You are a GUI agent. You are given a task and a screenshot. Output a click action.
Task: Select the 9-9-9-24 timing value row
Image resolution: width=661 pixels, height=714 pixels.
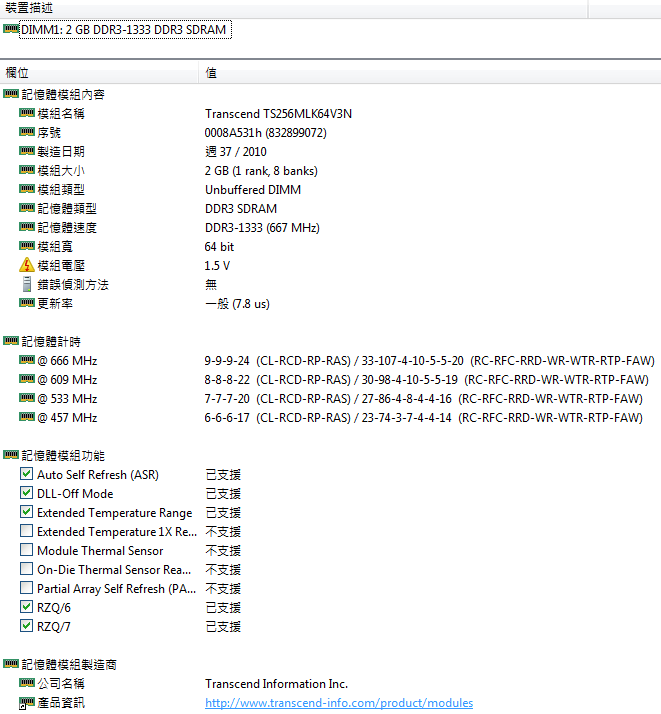(x=429, y=361)
